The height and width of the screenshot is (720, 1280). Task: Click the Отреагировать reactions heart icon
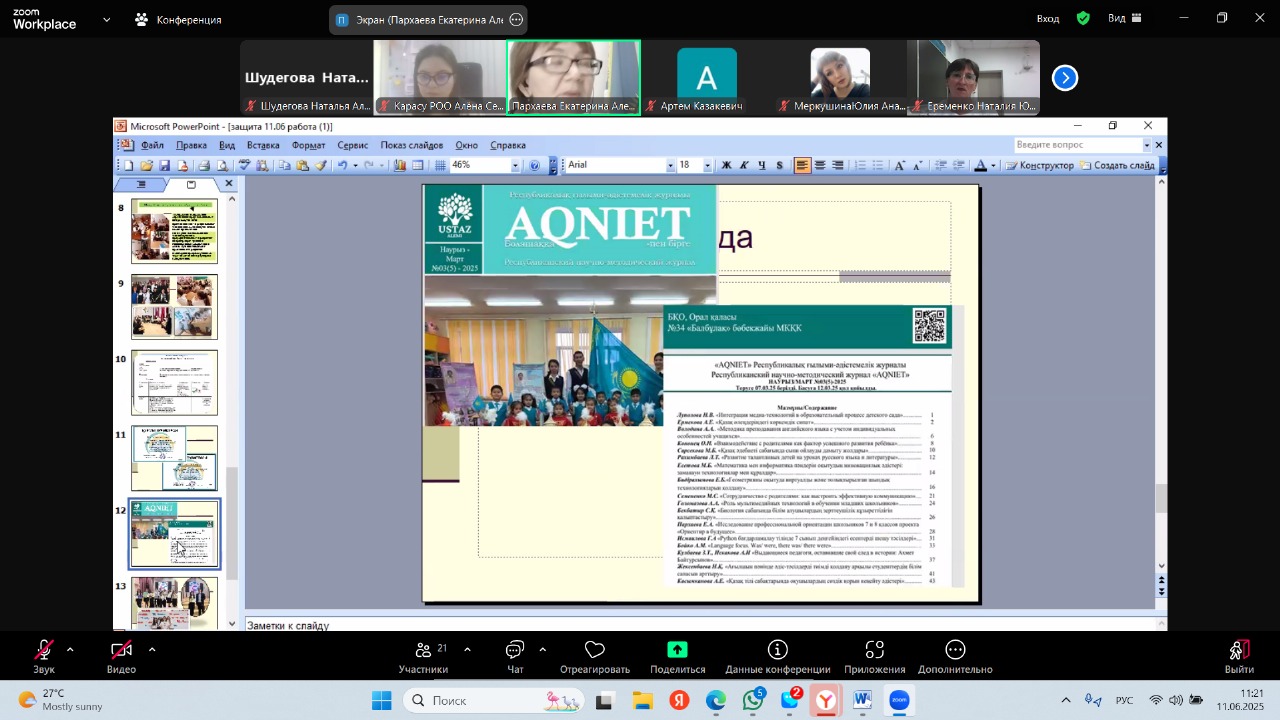click(595, 651)
